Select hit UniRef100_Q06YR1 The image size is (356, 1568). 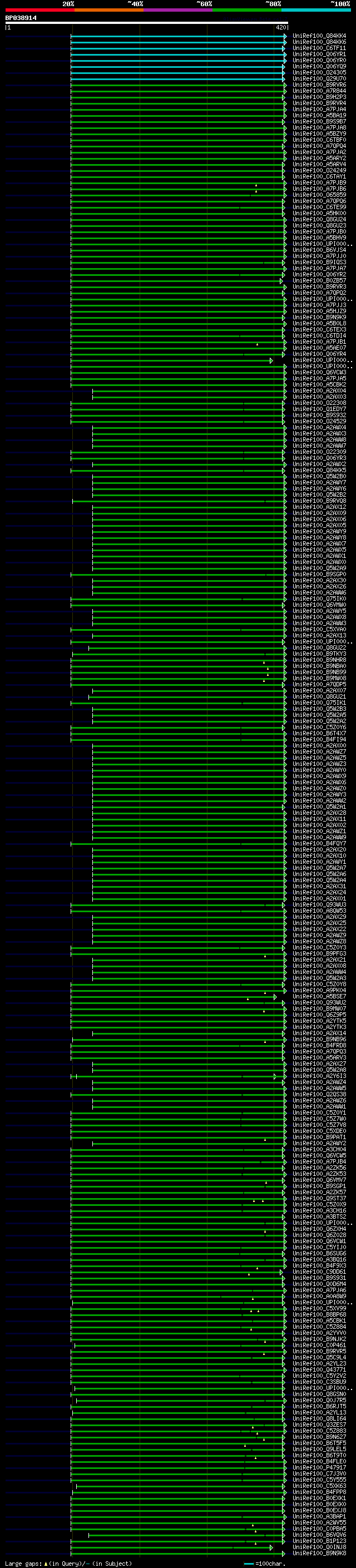(319, 54)
